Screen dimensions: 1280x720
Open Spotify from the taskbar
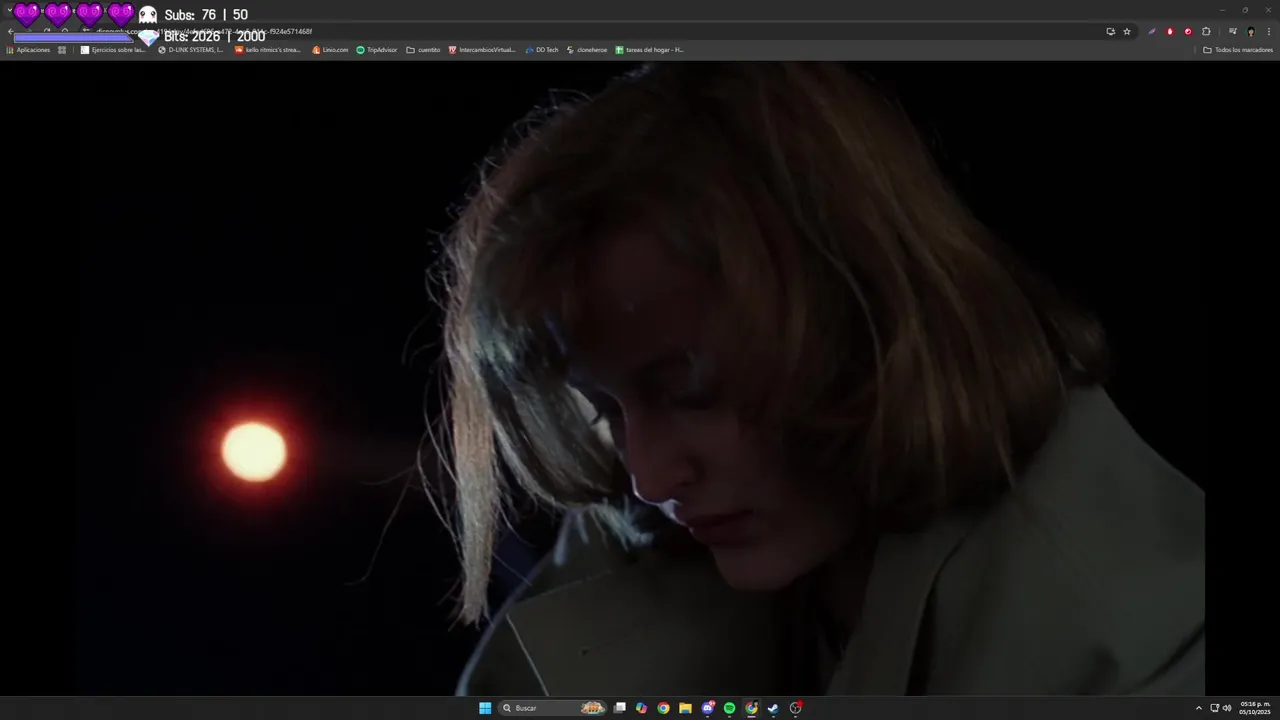pyautogui.click(x=729, y=708)
